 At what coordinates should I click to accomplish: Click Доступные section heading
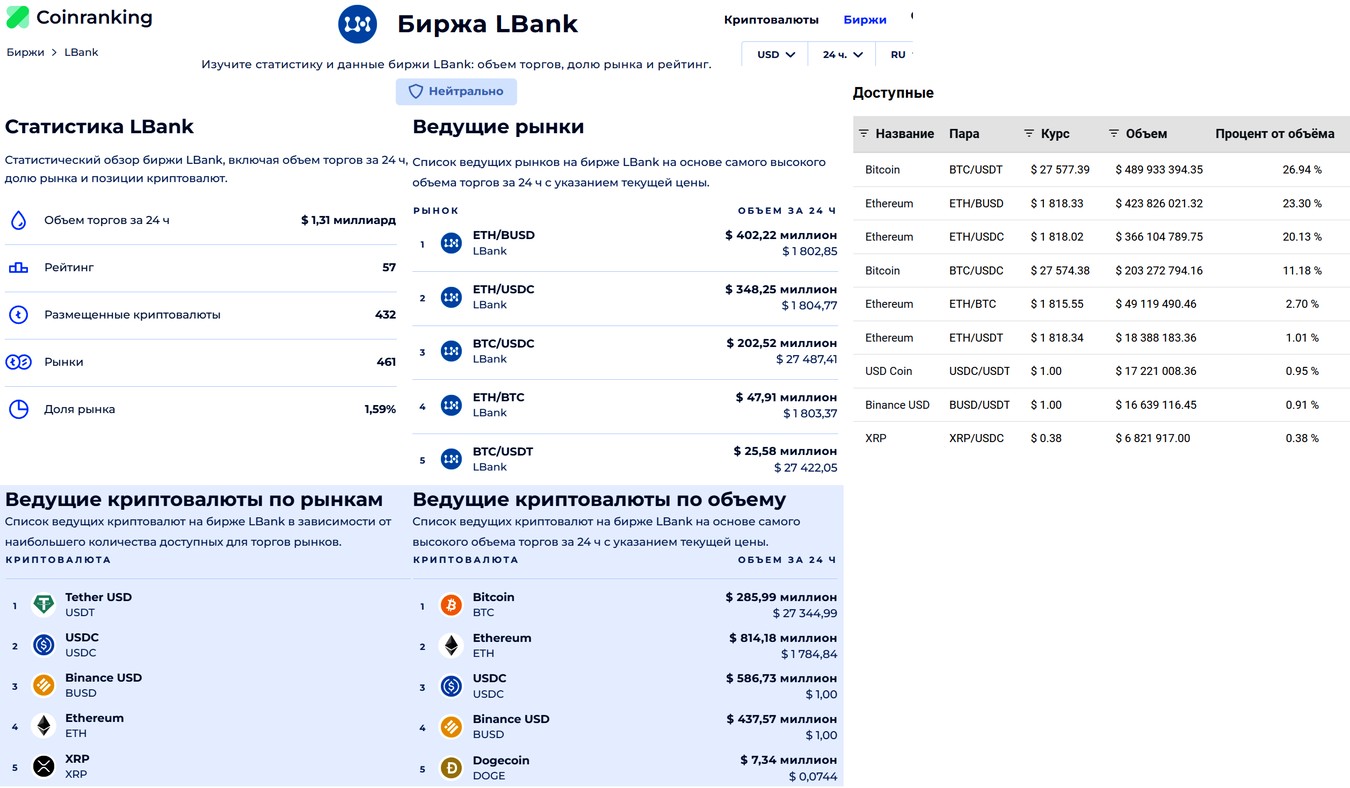(x=893, y=93)
